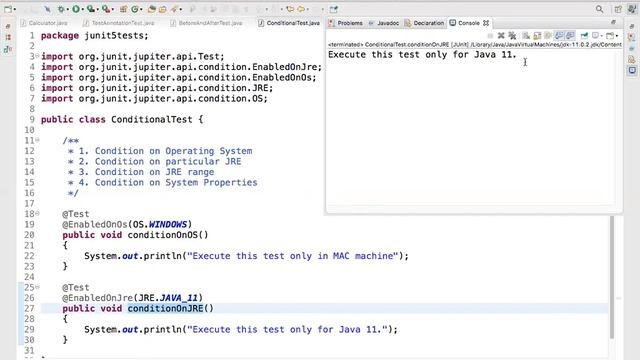Minimize the Console view panel

613,22
